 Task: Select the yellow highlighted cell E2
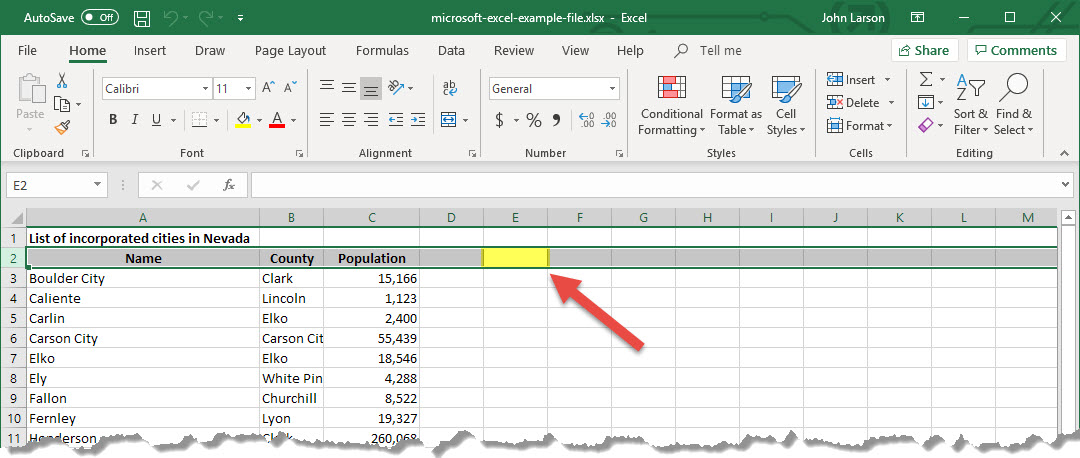(515, 258)
